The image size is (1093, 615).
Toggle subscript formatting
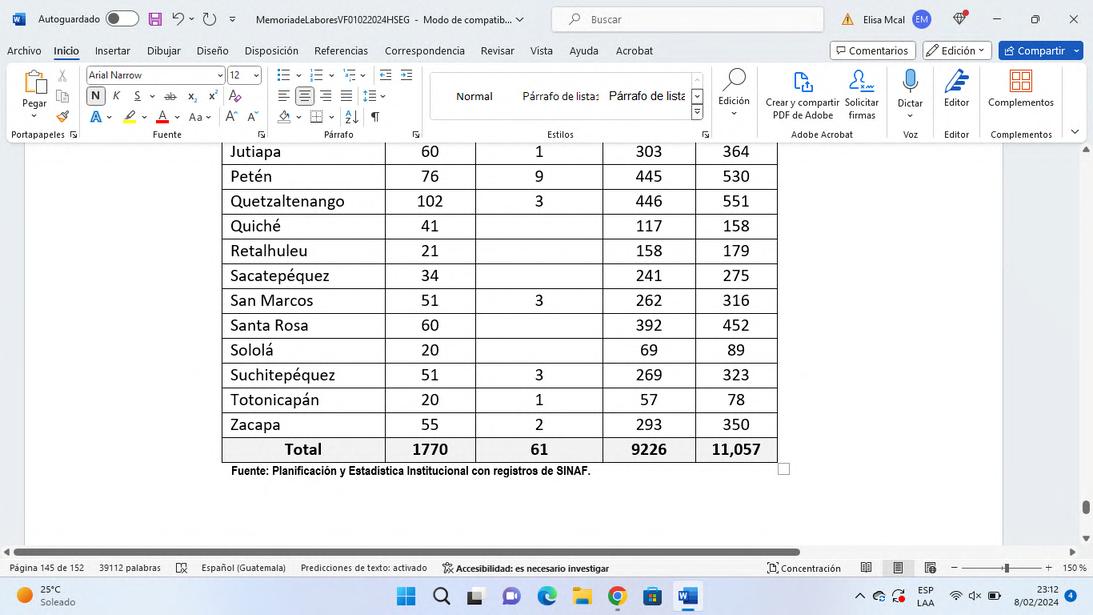[192, 96]
